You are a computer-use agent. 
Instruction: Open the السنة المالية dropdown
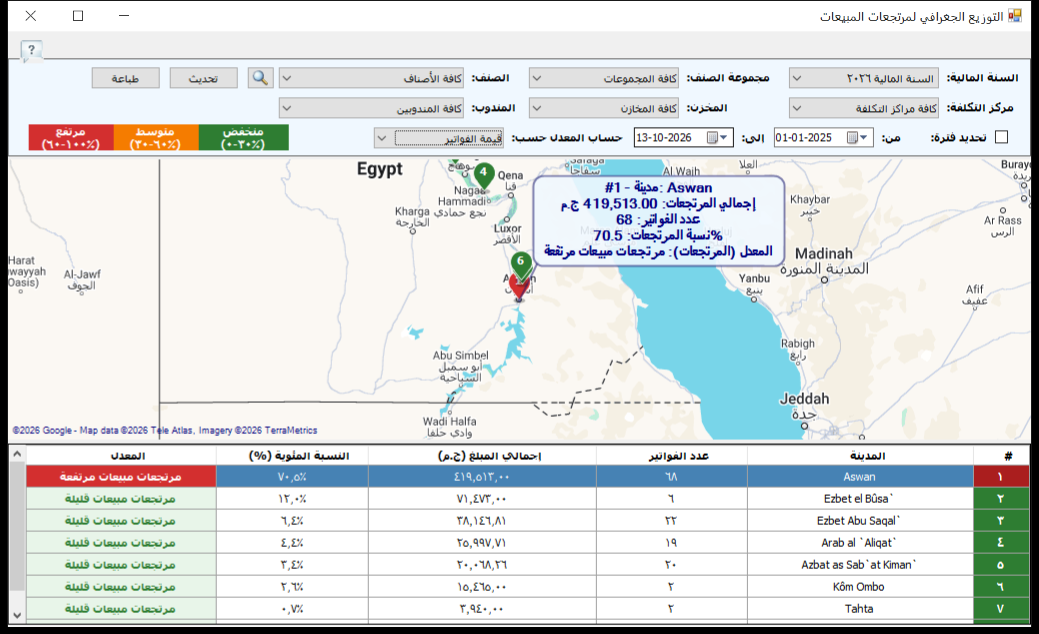865,78
